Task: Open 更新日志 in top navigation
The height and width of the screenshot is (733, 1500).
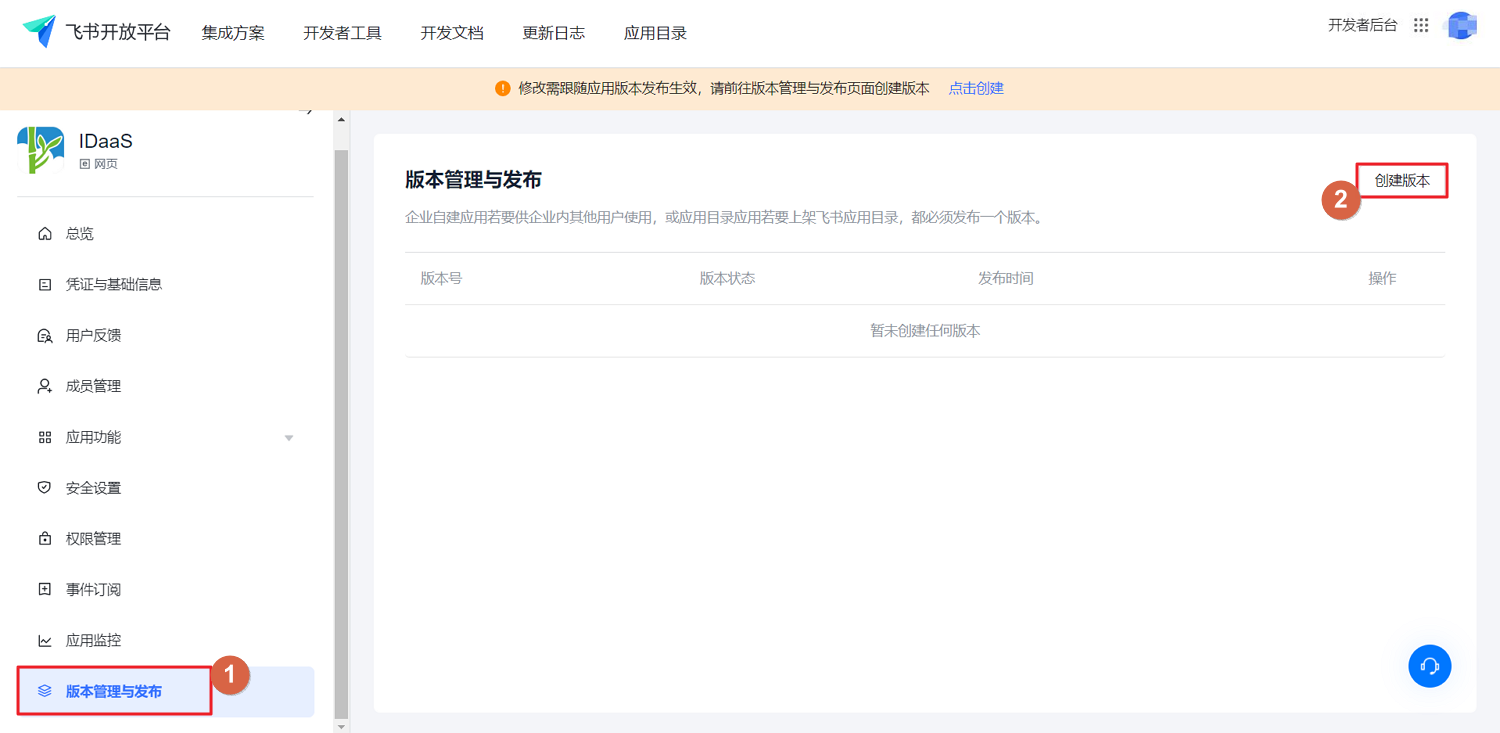Action: pos(554,33)
